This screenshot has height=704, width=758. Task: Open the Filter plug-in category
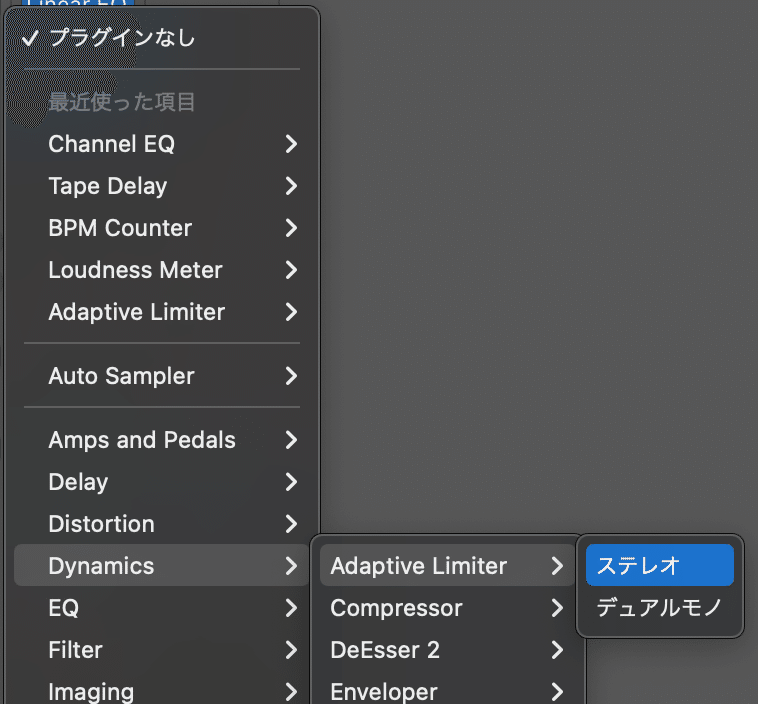75,650
